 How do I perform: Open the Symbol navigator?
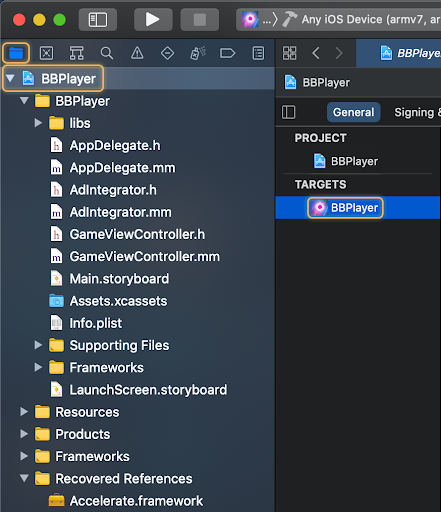pyautogui.click(x=76, y=53)
